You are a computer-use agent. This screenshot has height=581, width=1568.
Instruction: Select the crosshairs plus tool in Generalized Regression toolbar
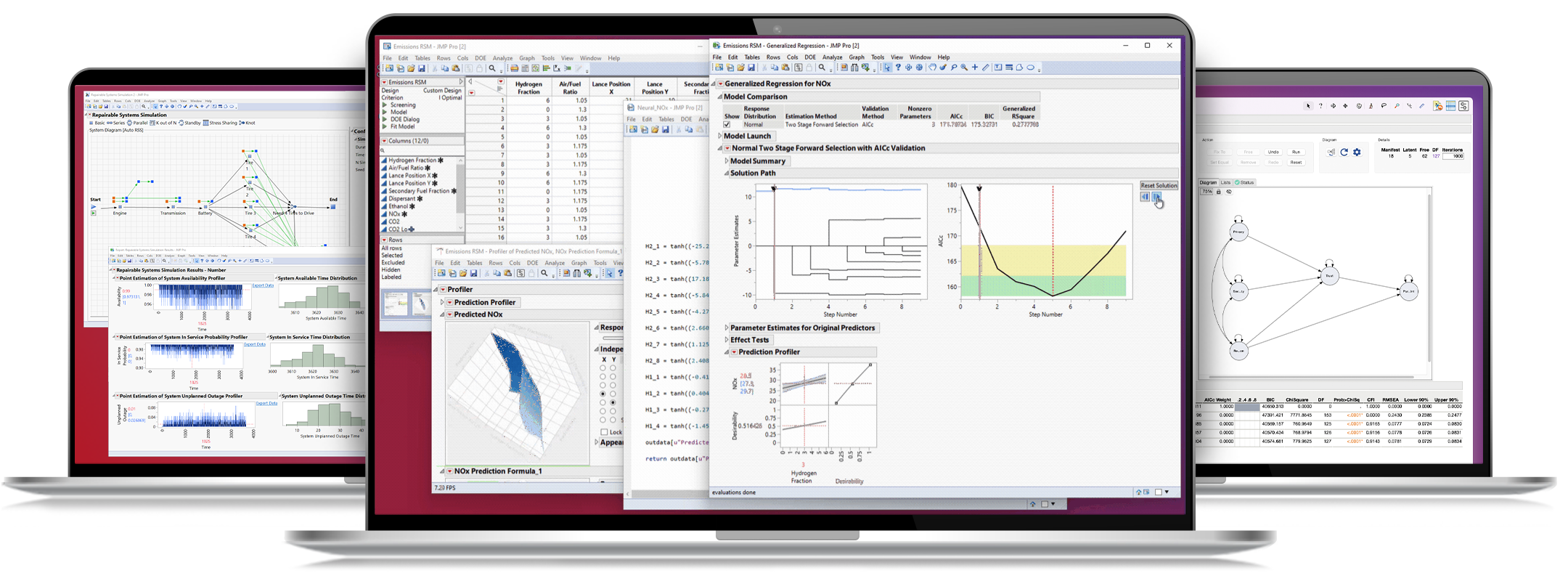tap(975, 68)
